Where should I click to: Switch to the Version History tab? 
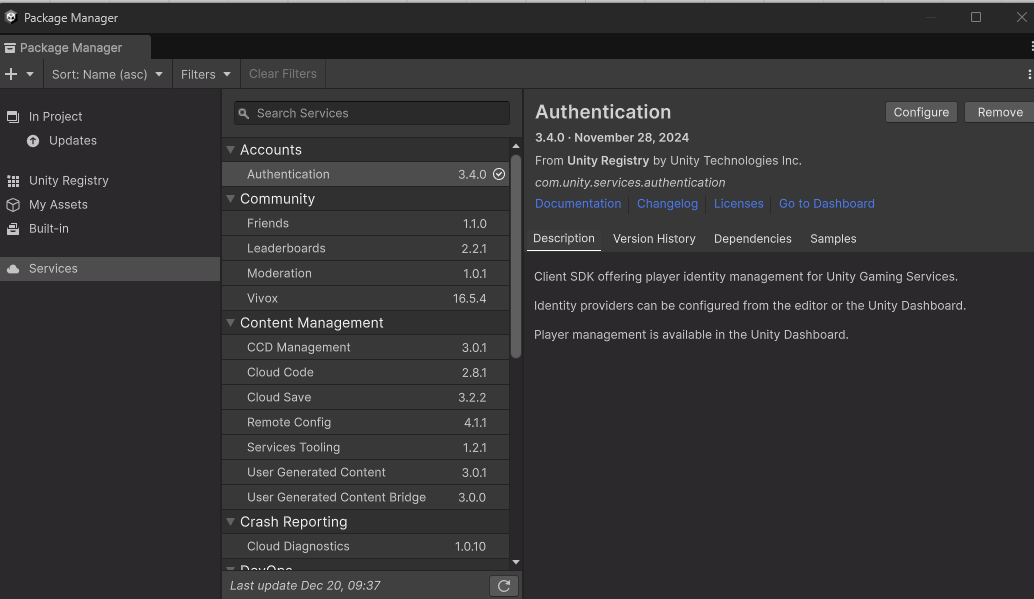(654, 239)
